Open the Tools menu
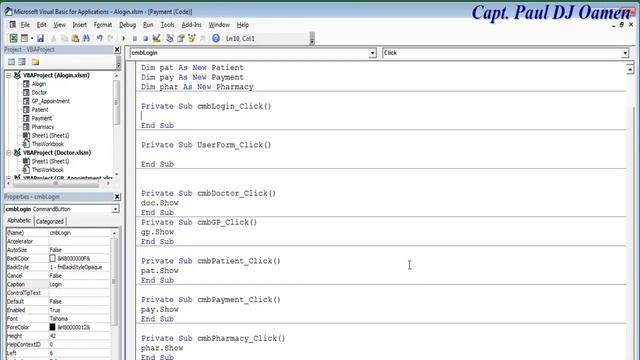This screenshot has height=360, width=640. 167,25
